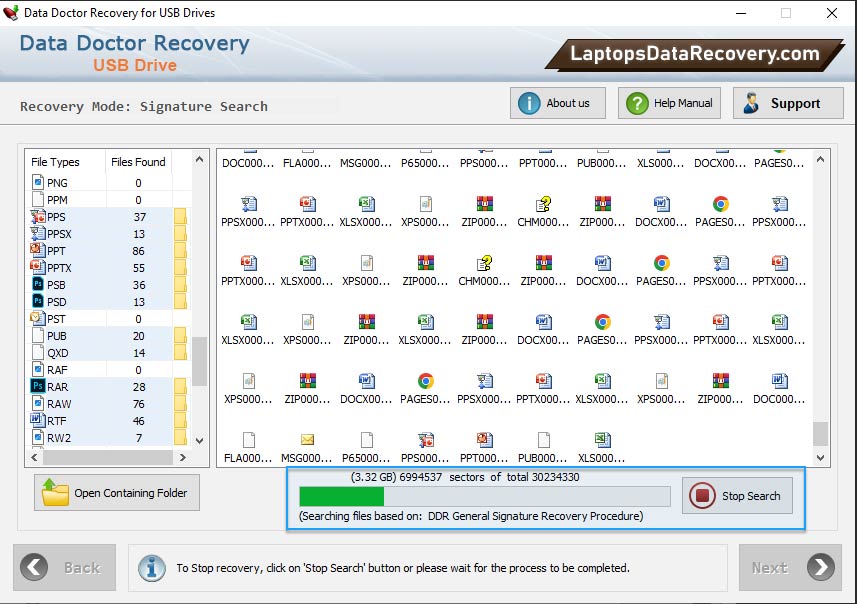Click the file types vertical scrollbar thumb
The height and width of the screenshot is (604, 857).
199,361
